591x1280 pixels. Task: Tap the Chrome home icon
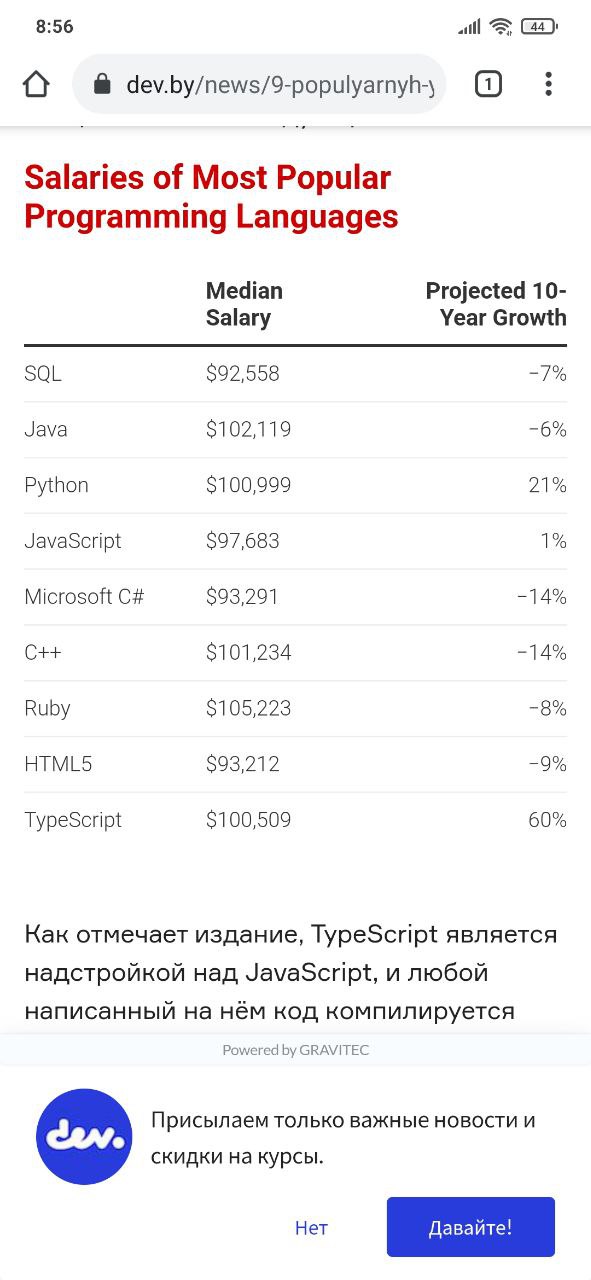coord(36,85)
